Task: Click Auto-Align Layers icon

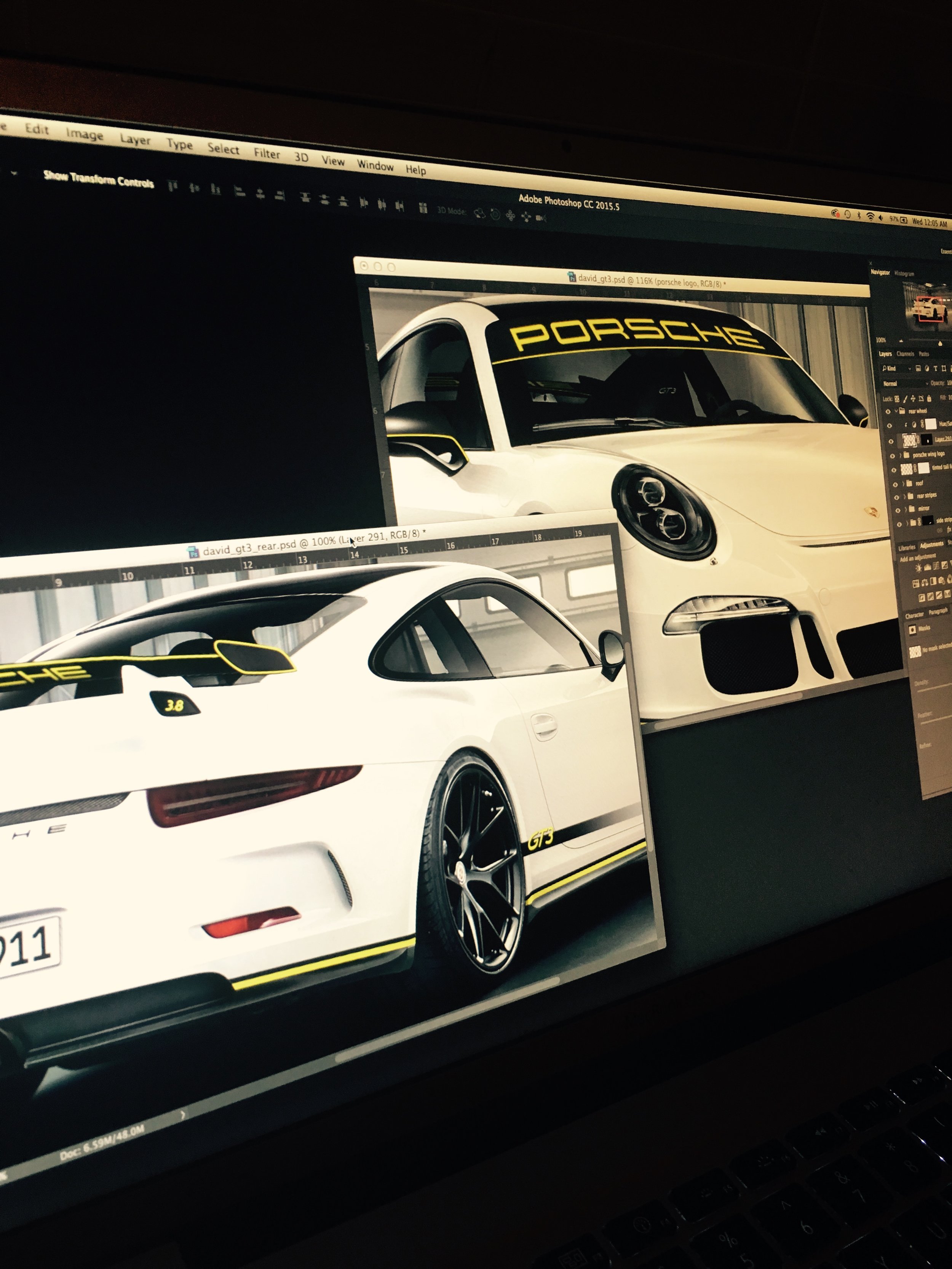Action: (x=423, y=208)
